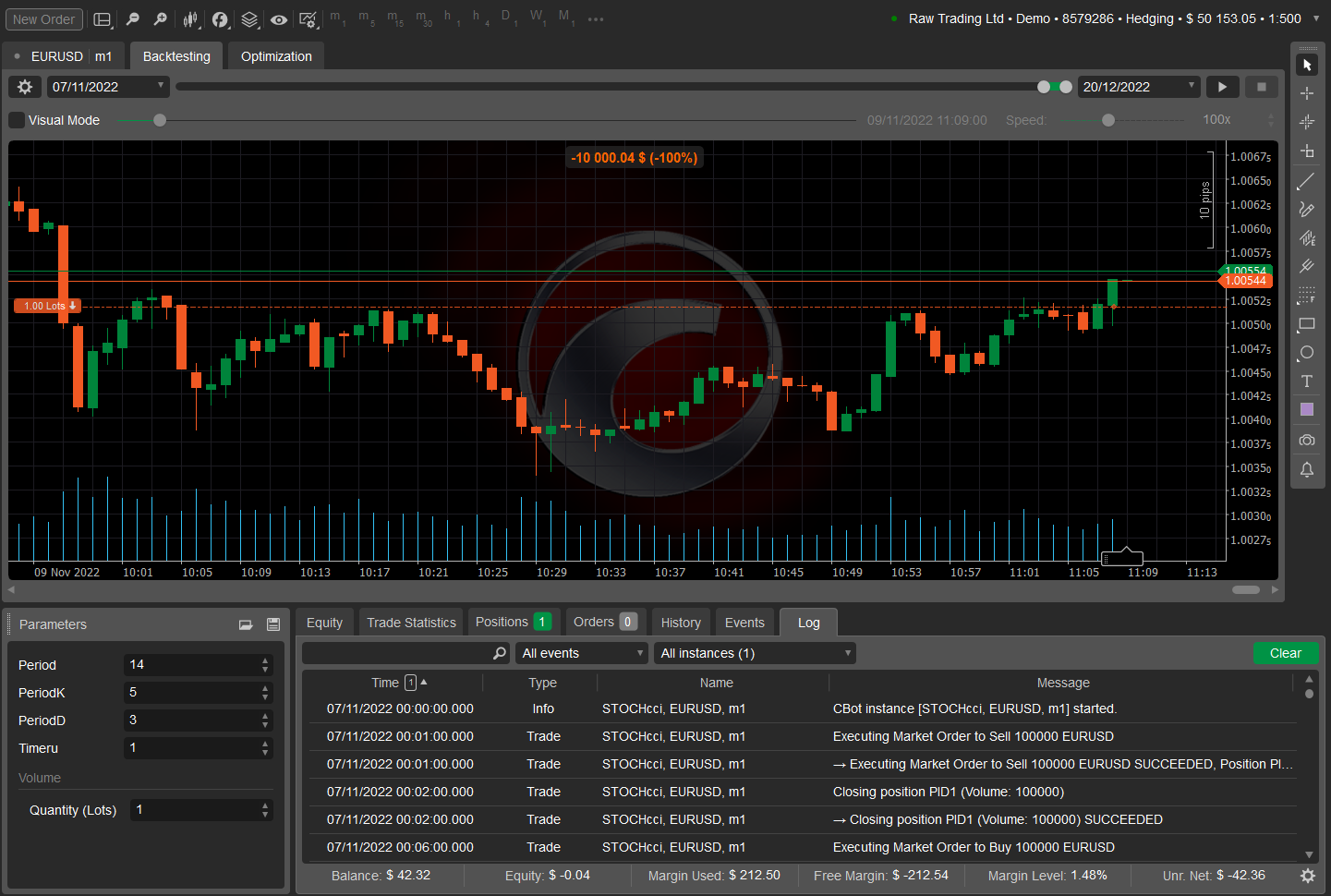1331x896 pixels.
Task: Take a chart screenshot with camera icon
Action: click(1307, 440)
